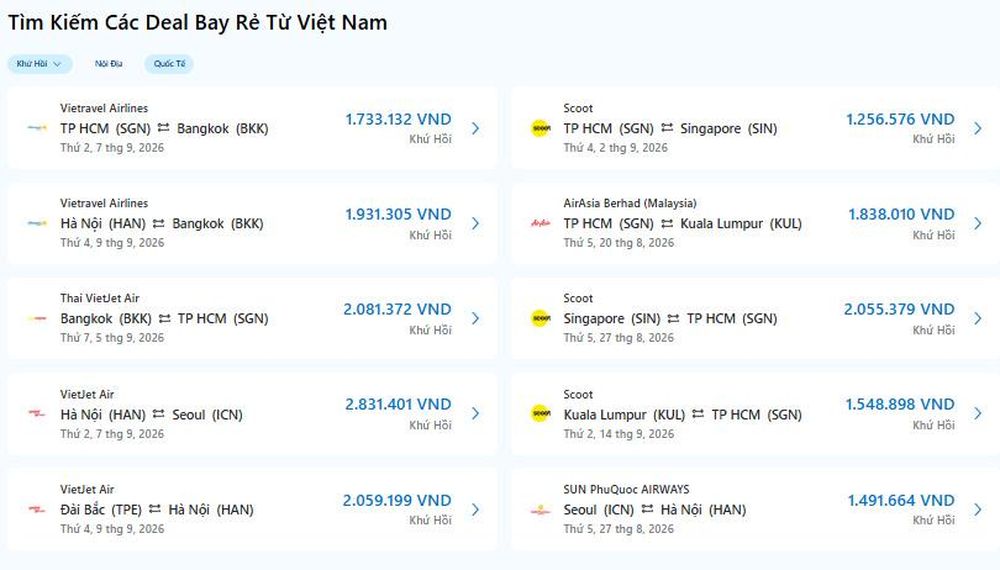Open the Khứ Hồi trip type dropdown
1000x570 pixels.
[40, 64]
